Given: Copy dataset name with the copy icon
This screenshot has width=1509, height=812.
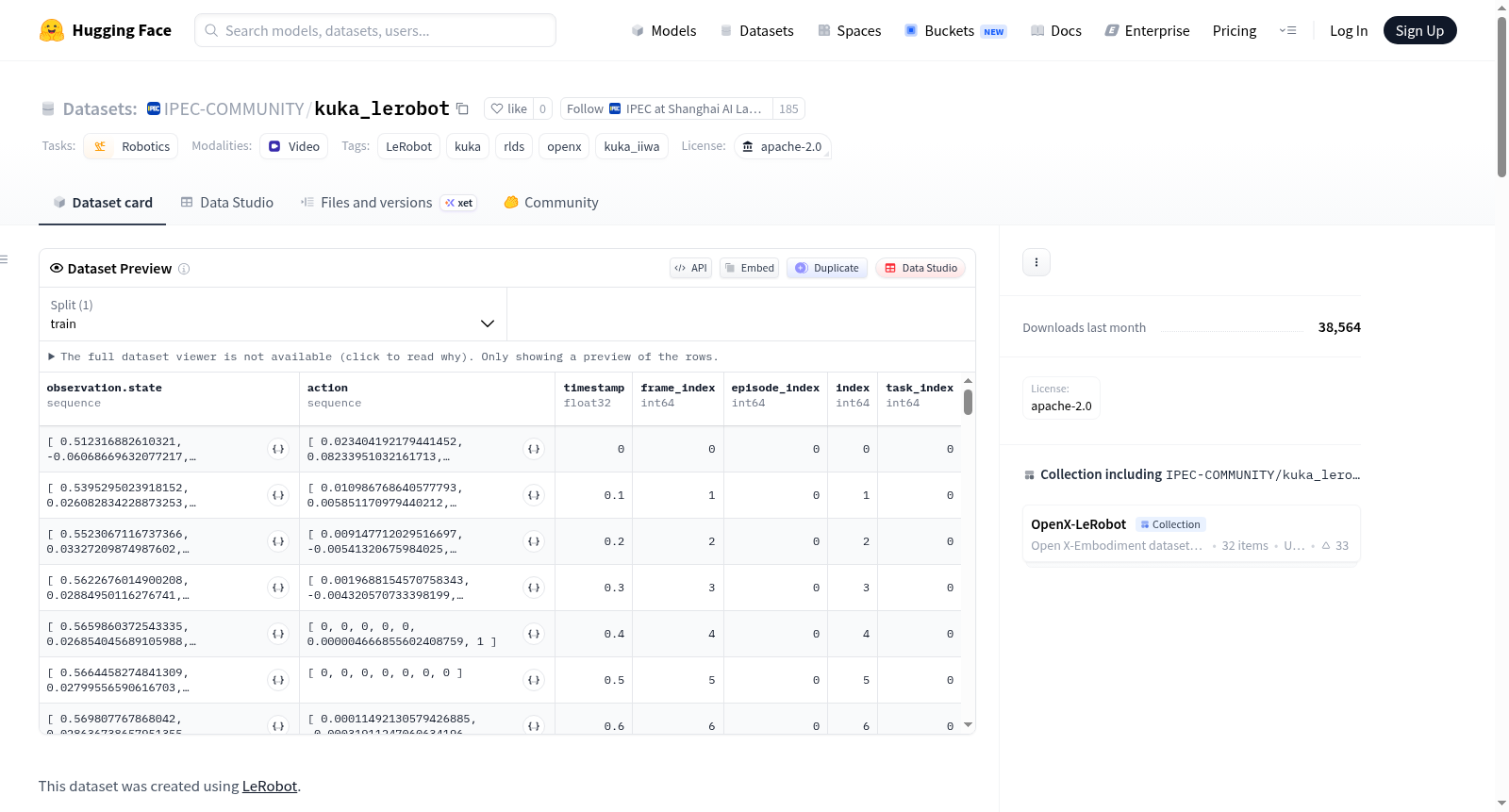Looking at the screenshot, I should [462, 108].
